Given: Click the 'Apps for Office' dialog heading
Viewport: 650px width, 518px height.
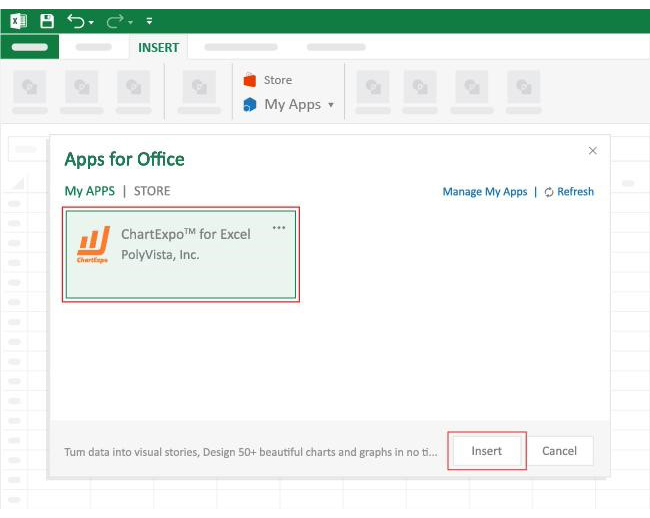Looking at the screenshot, I should [124, 160].
